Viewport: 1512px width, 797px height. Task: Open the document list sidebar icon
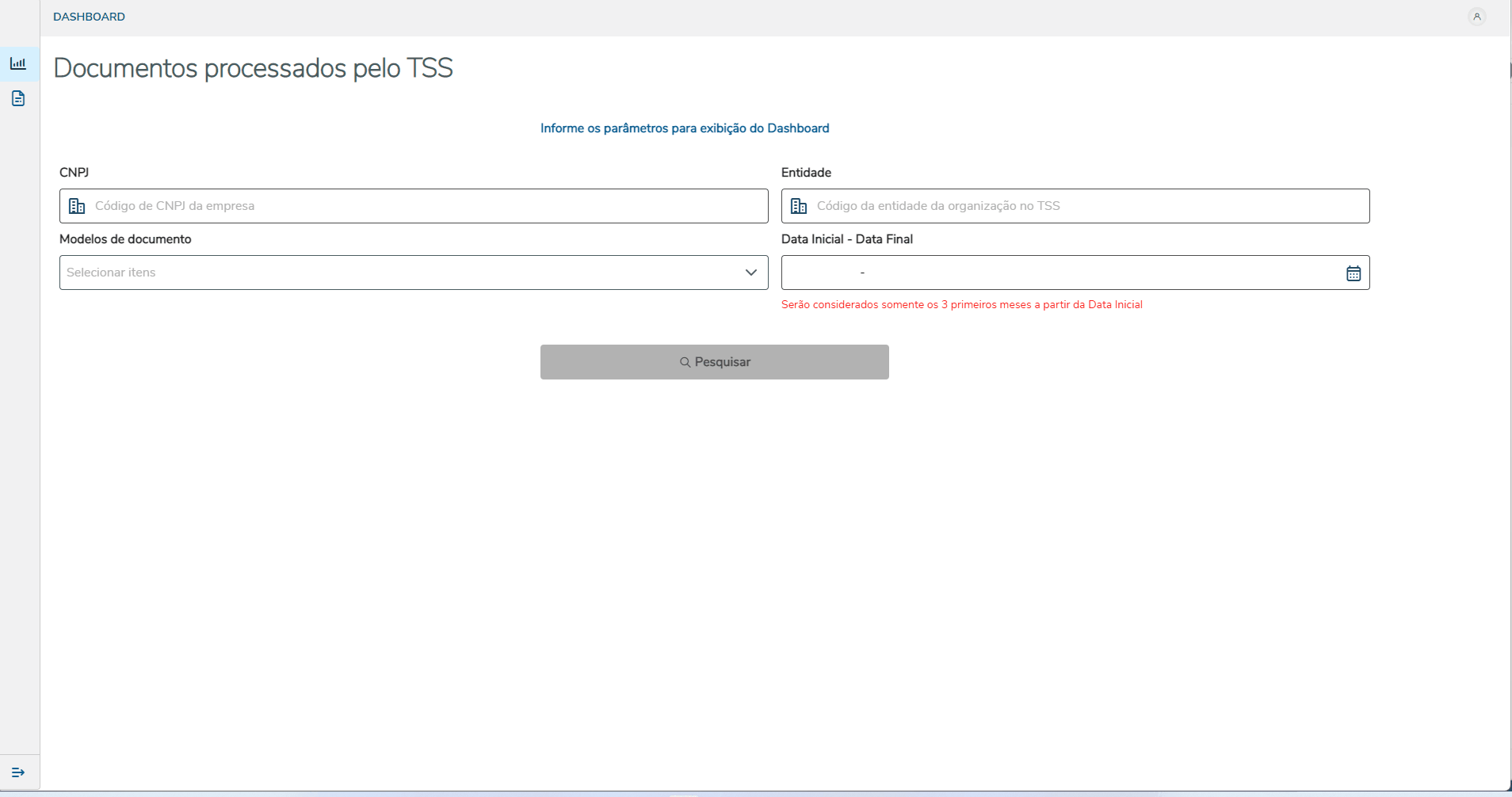18,98
